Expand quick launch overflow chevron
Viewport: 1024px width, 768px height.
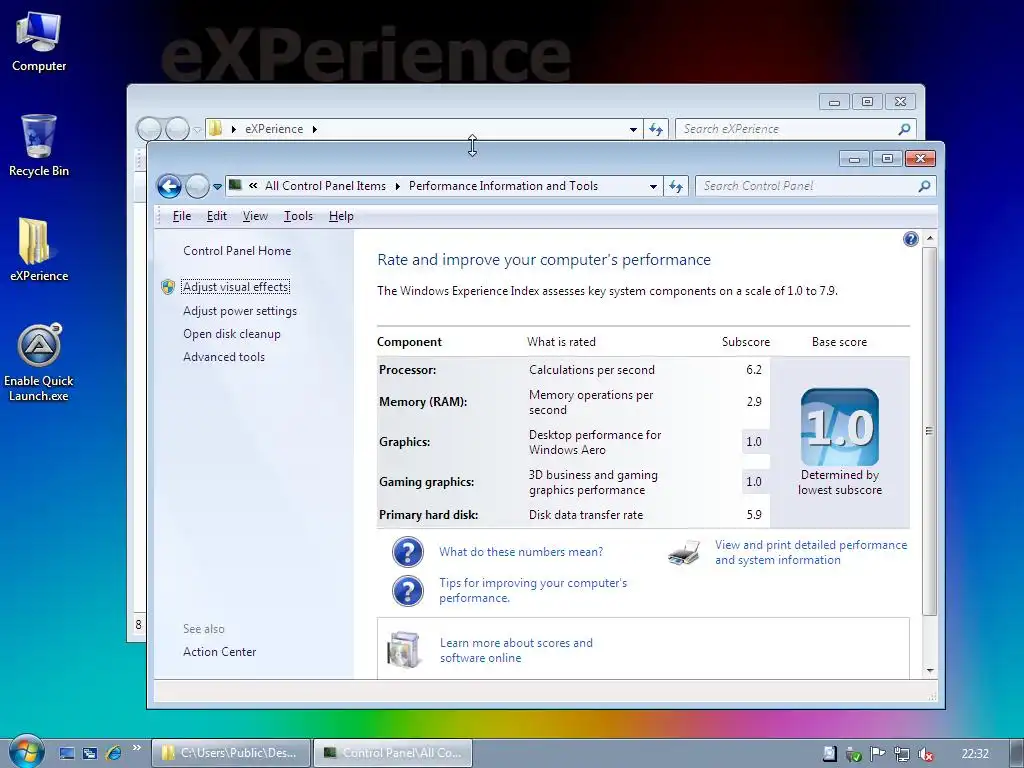pos(136,748)
